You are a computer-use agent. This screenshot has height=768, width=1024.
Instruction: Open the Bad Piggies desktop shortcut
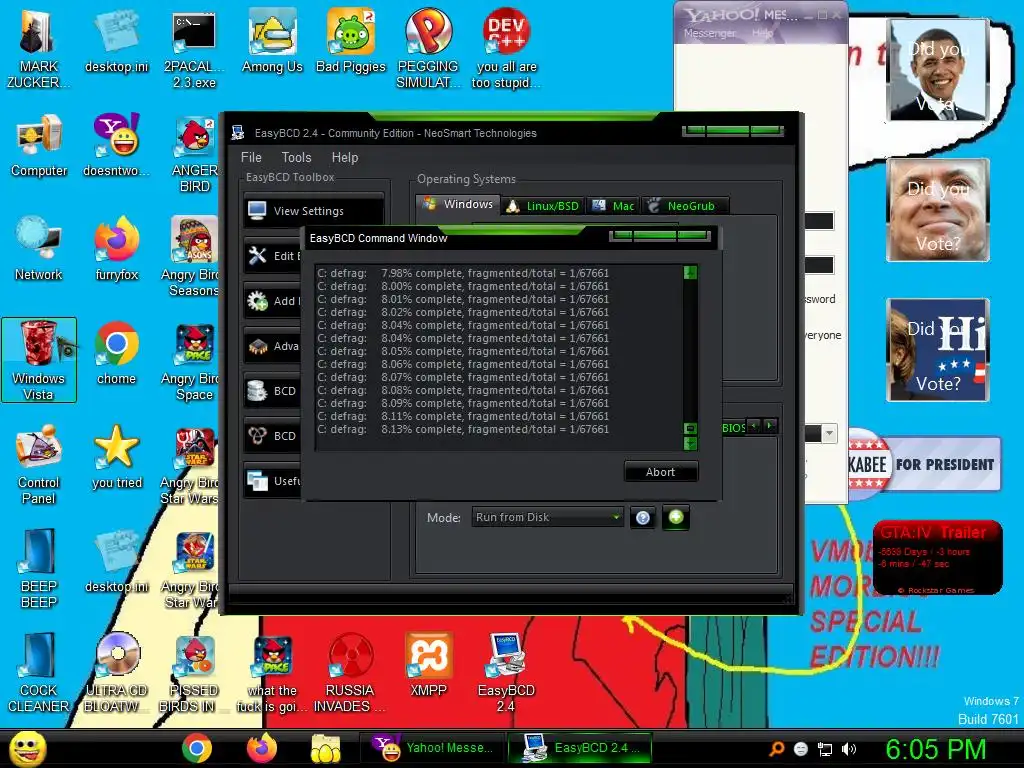coord(351,41)
